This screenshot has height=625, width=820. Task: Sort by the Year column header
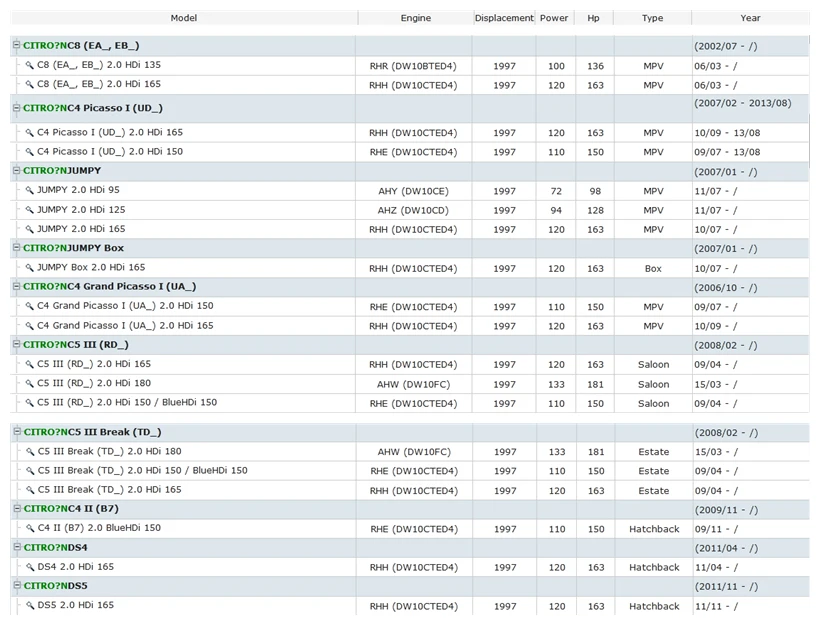click(750, 18)
